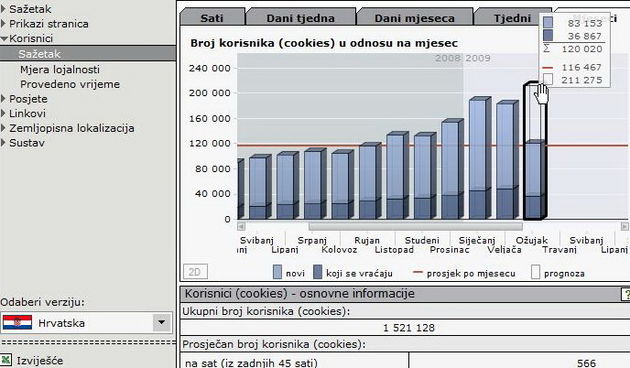
Task: Click the chart scroll right arrow
Action: pos(625,227)
